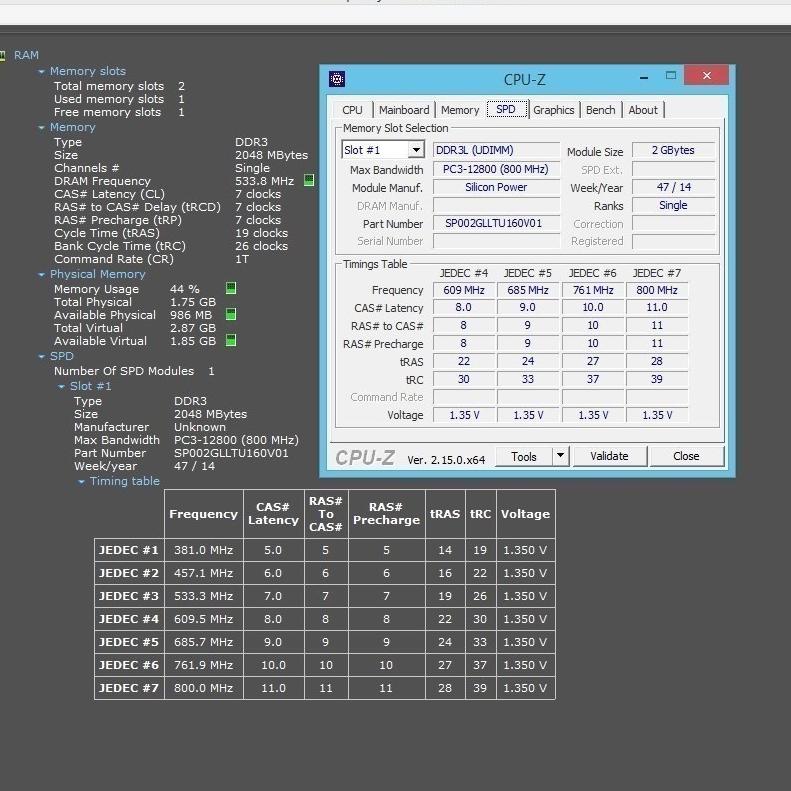The height and width of the screenshot is (791, 791).
Task: Click the JEDEC #6 CAS# Latency 10.0 cell
Action: (593, 307)
